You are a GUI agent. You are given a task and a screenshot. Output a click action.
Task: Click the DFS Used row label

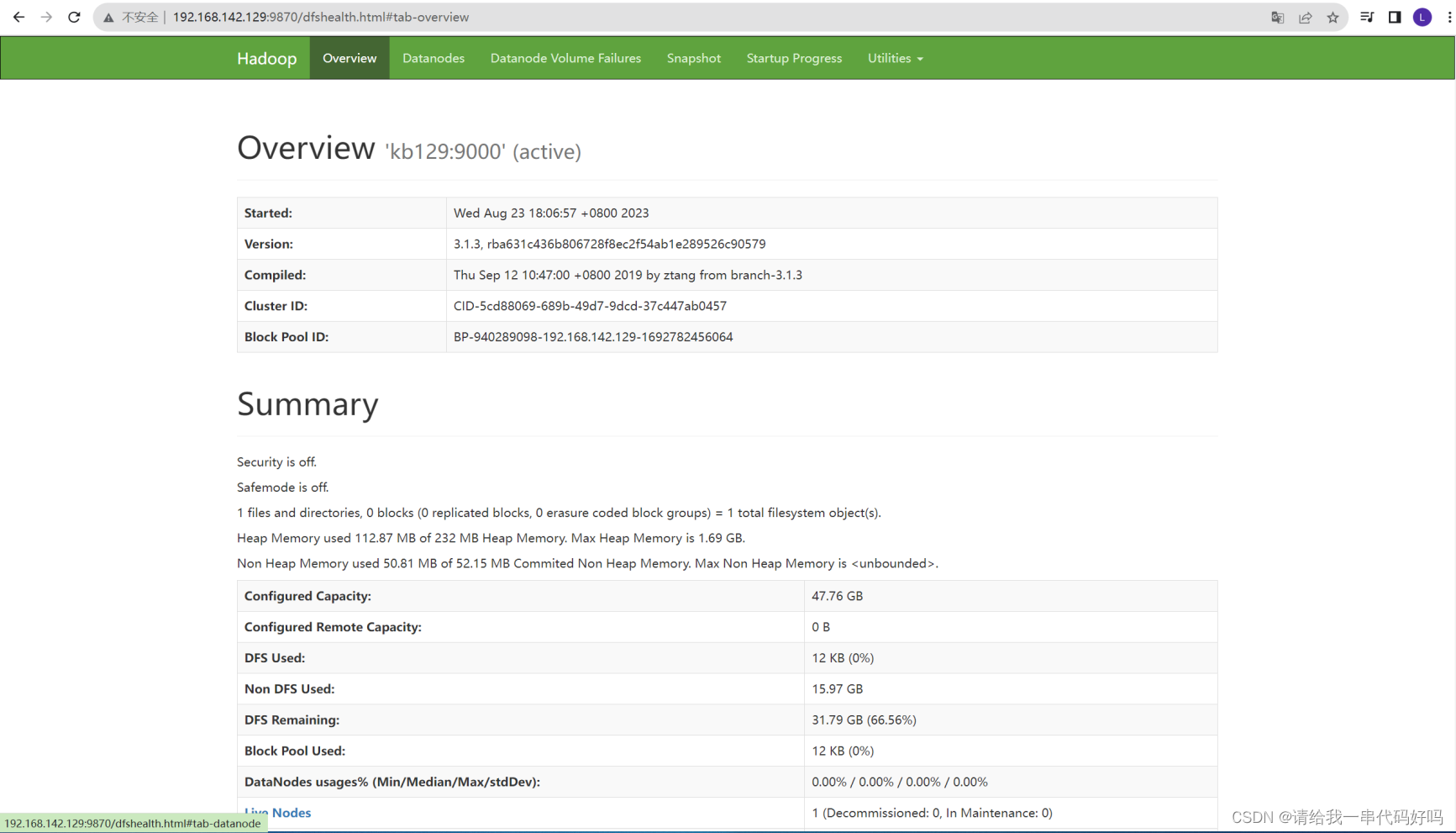tap(275, 658)
